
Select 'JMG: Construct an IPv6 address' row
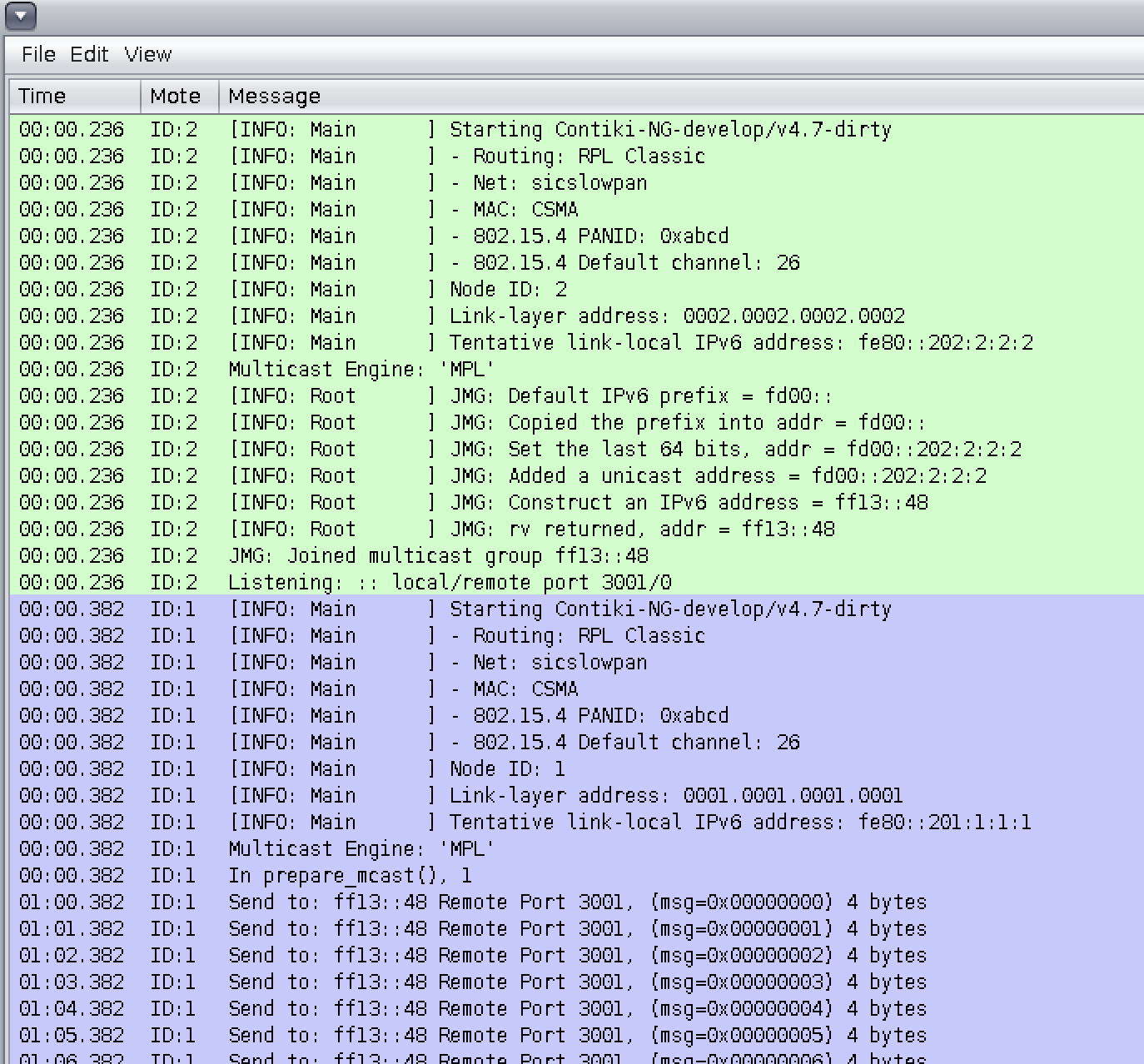[x=577, y=502]
